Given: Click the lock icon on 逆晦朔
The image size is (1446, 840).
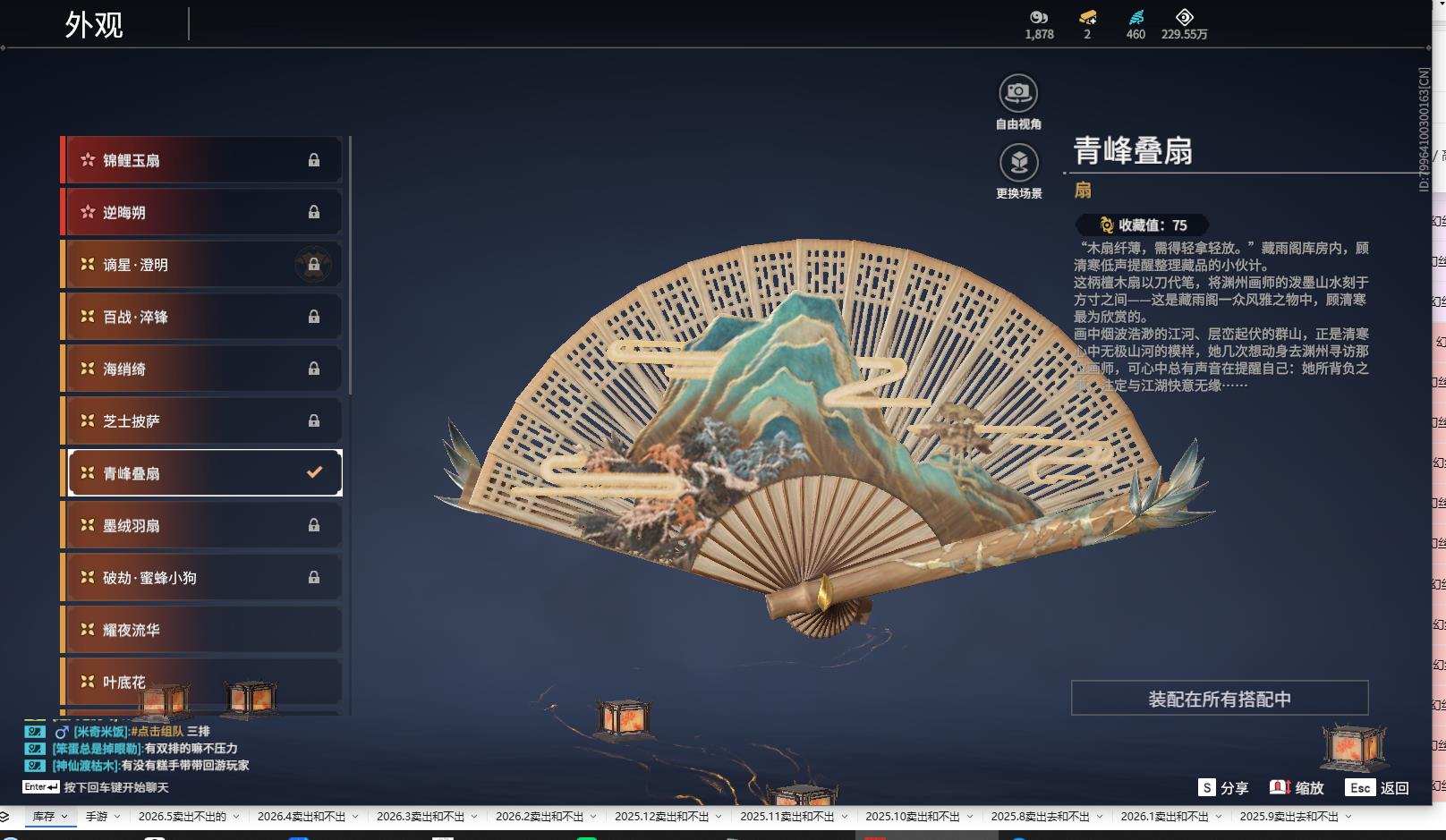Looking at the screenshot, I should (314, 212).
